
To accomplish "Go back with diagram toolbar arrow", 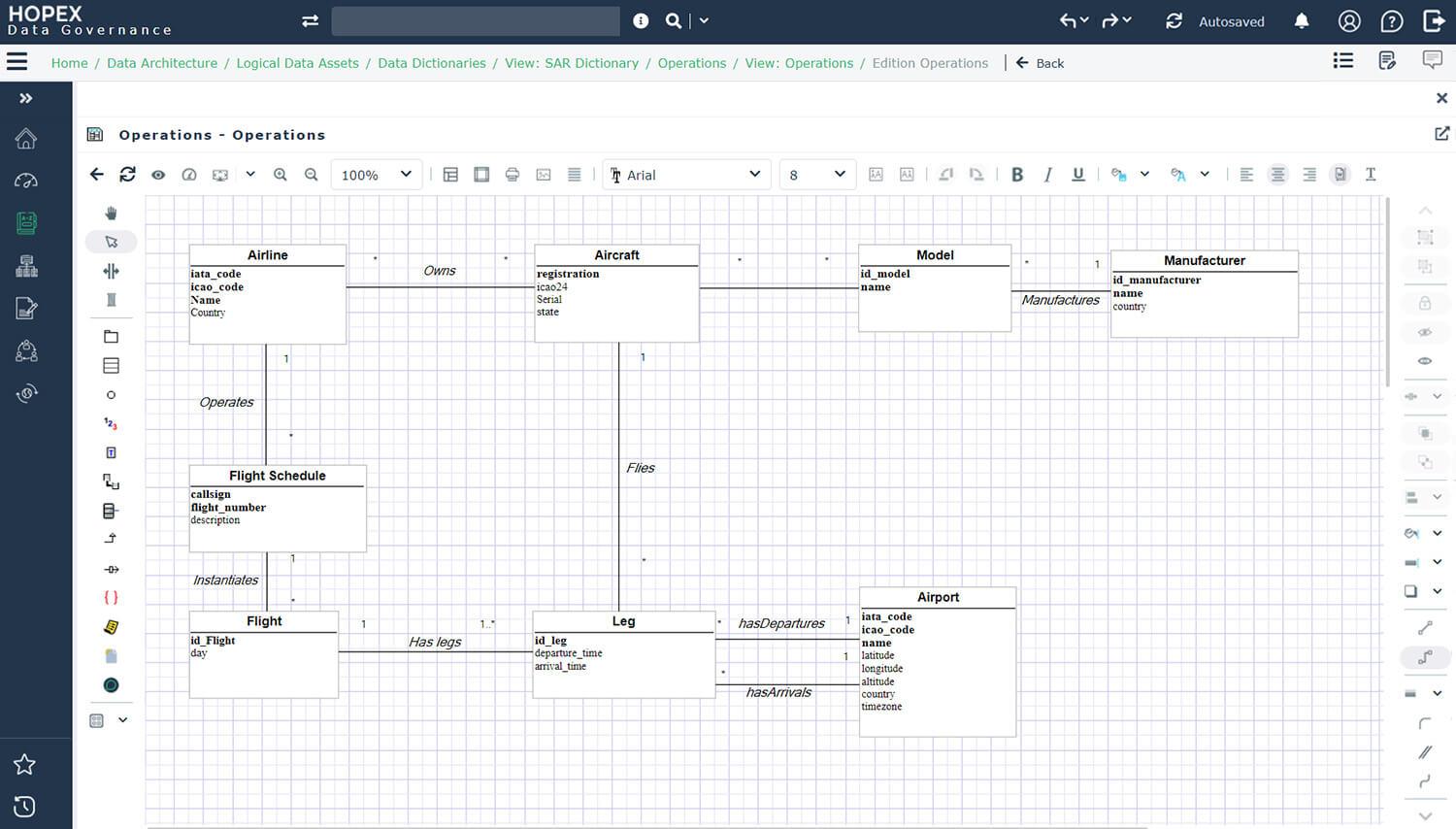I will click(96, 175).
